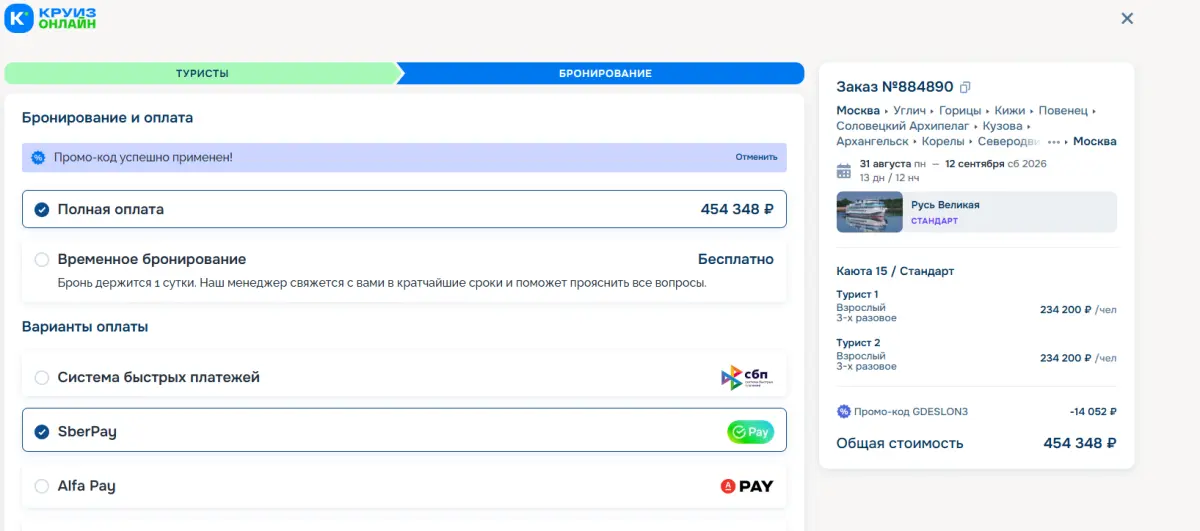Choose Alfa Pay payment radio
This screenshot has height=531, width=1200.
click(x=42, y=486)
